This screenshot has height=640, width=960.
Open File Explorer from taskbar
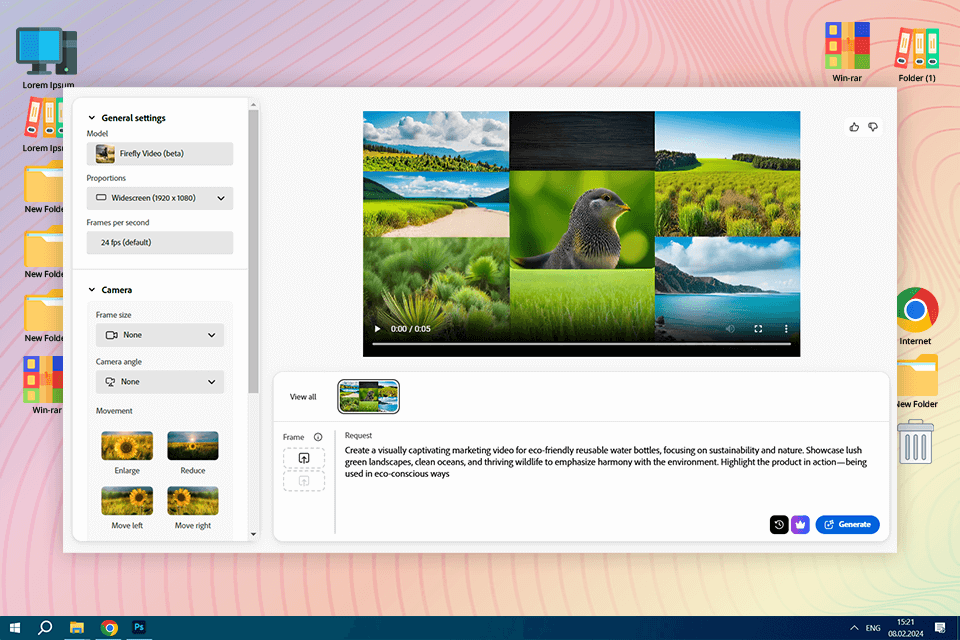[77, 628]
